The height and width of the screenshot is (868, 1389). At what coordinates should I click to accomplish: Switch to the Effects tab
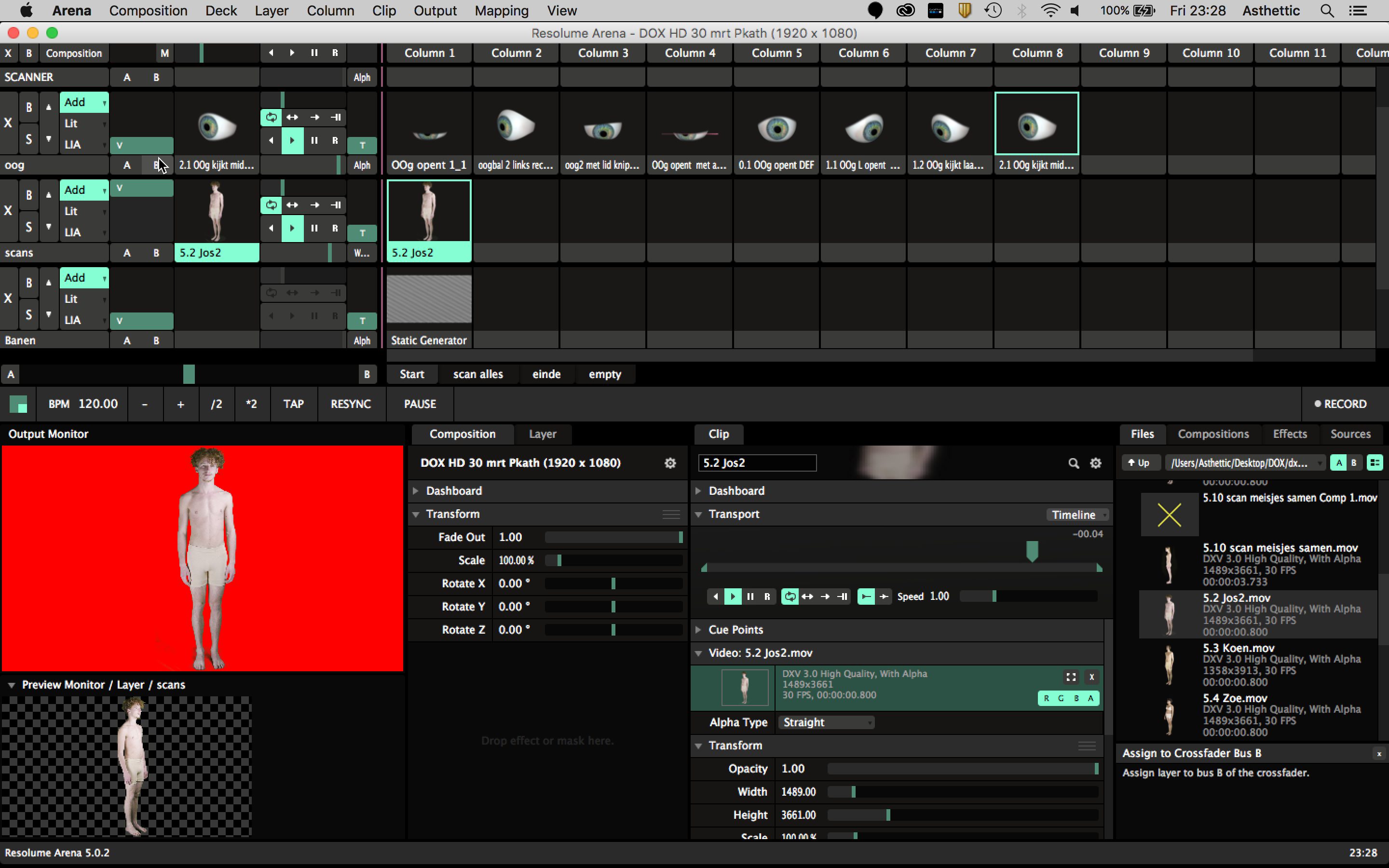point(1289,434)
